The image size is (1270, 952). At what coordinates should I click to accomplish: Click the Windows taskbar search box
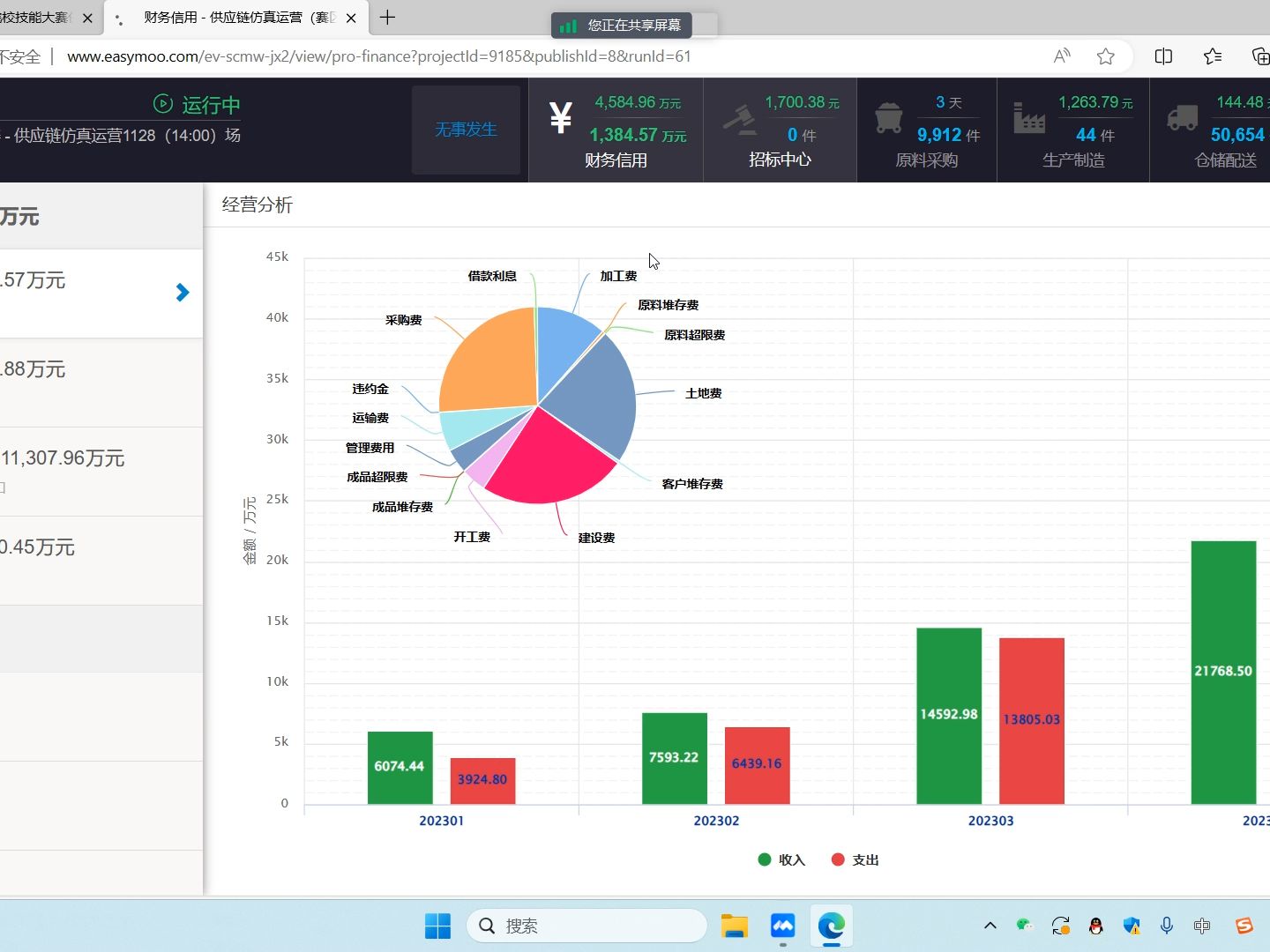[586, 926]
